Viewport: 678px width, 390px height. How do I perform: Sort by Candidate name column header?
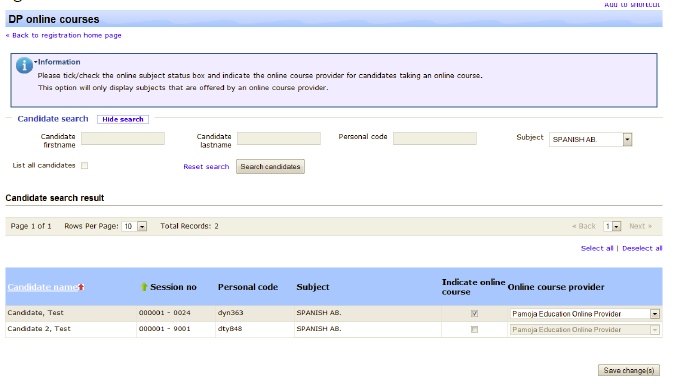(x=42, y=287)
